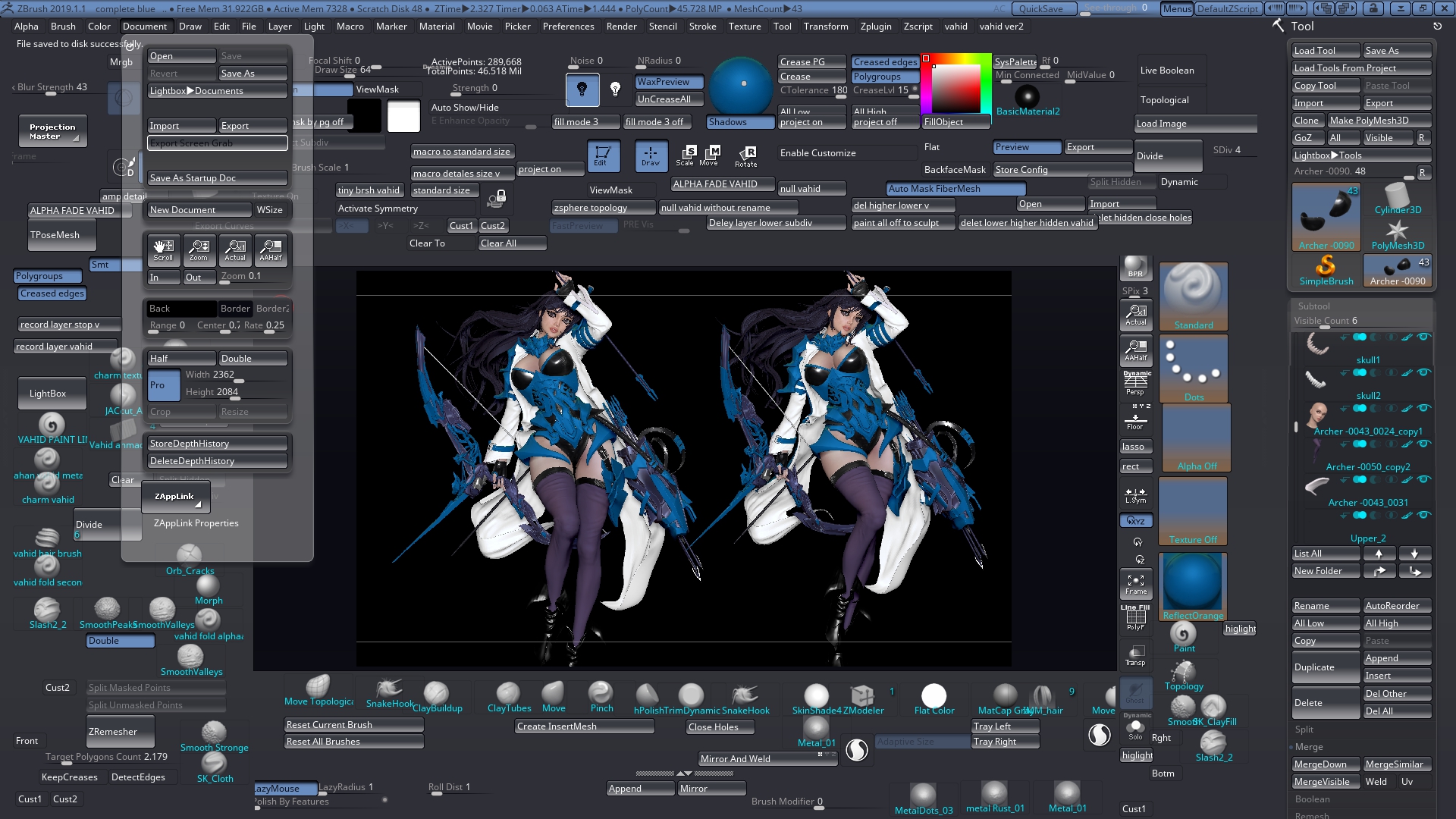Click the BPR render icon

pos(1135,267)
